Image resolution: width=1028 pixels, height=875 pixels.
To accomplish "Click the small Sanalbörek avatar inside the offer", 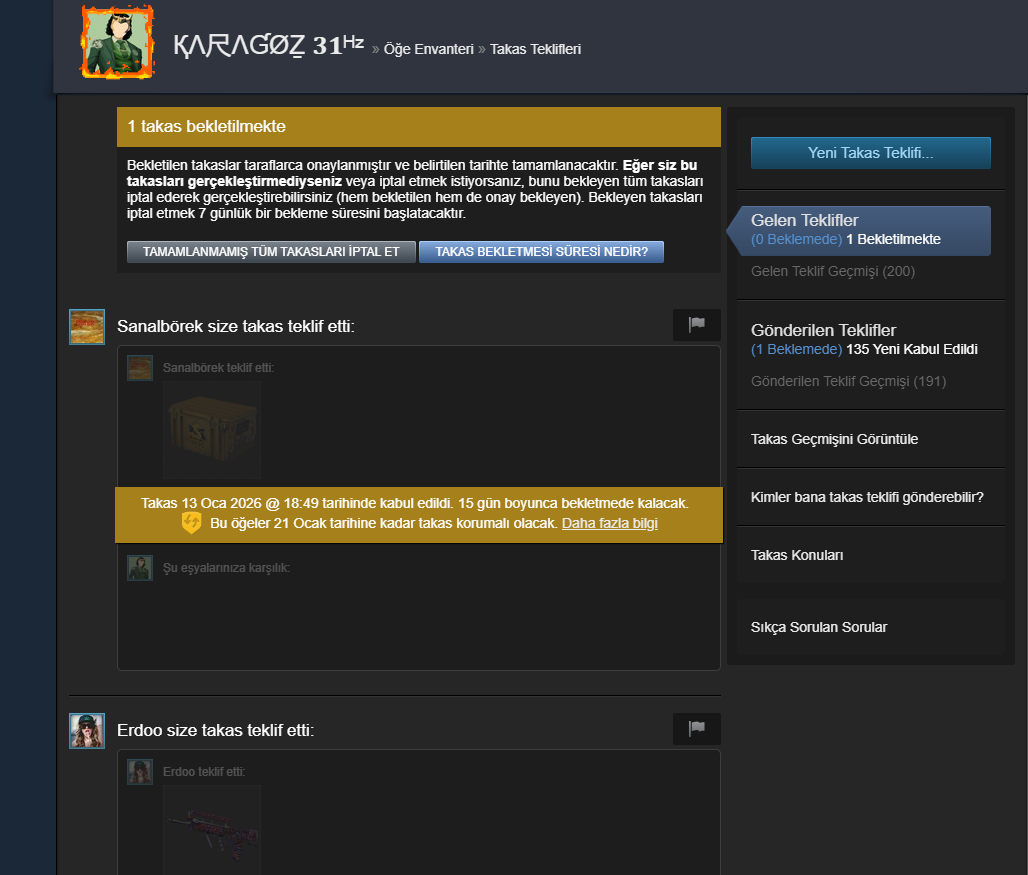I will coord(140,368).
